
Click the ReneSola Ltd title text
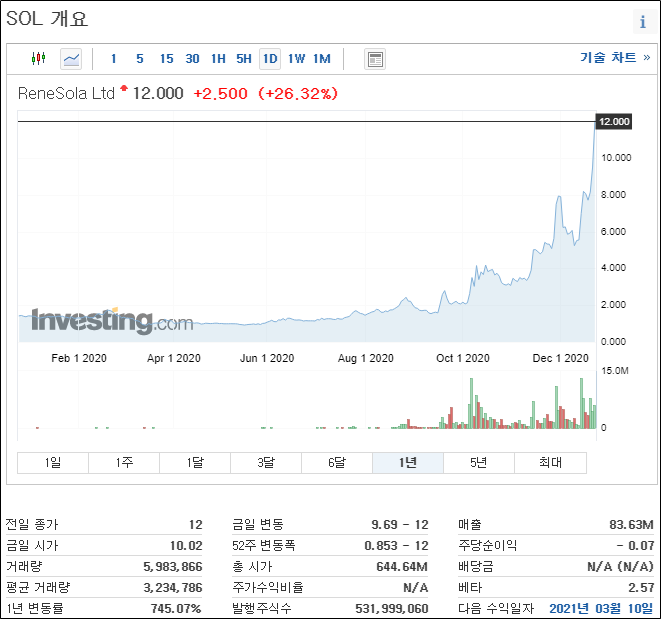click(x=66, y=93)
